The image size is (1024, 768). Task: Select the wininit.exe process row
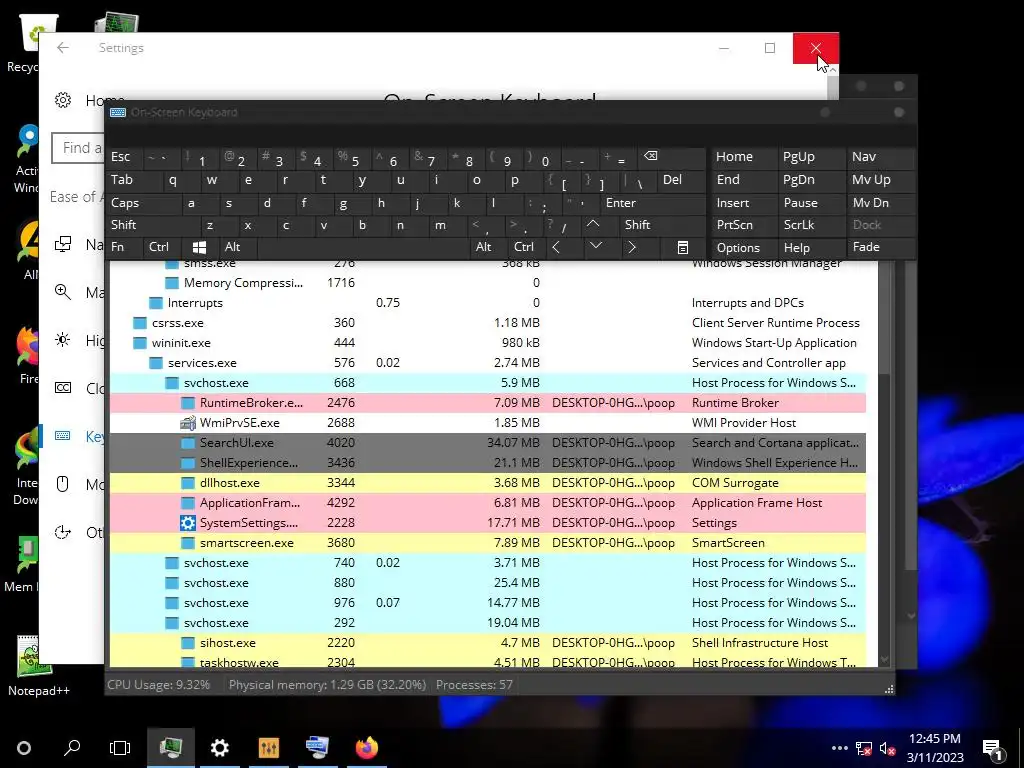[488, 343]
